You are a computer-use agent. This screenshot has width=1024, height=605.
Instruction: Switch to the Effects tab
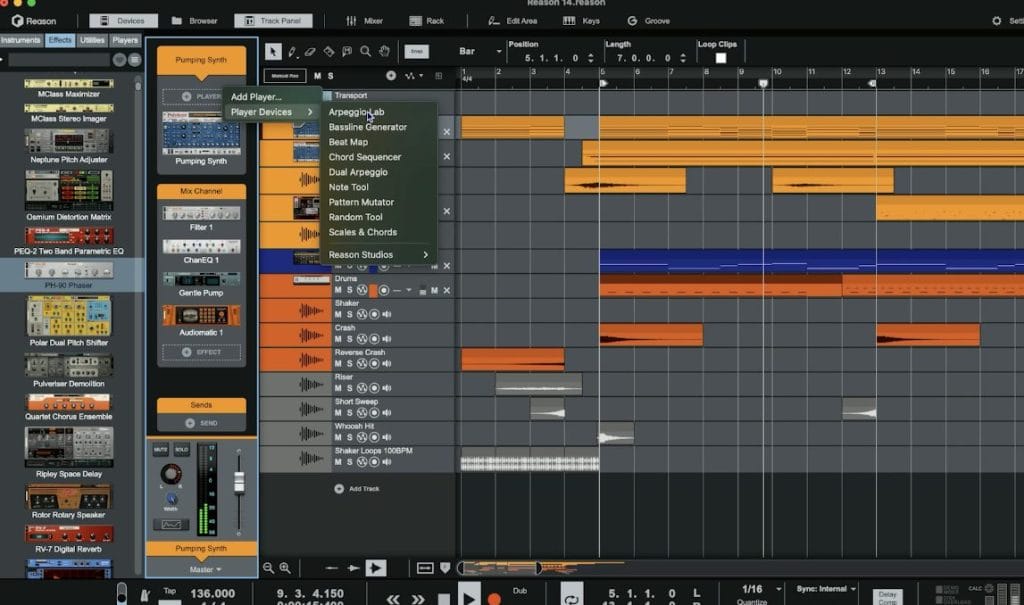click(x=59, y=40)
